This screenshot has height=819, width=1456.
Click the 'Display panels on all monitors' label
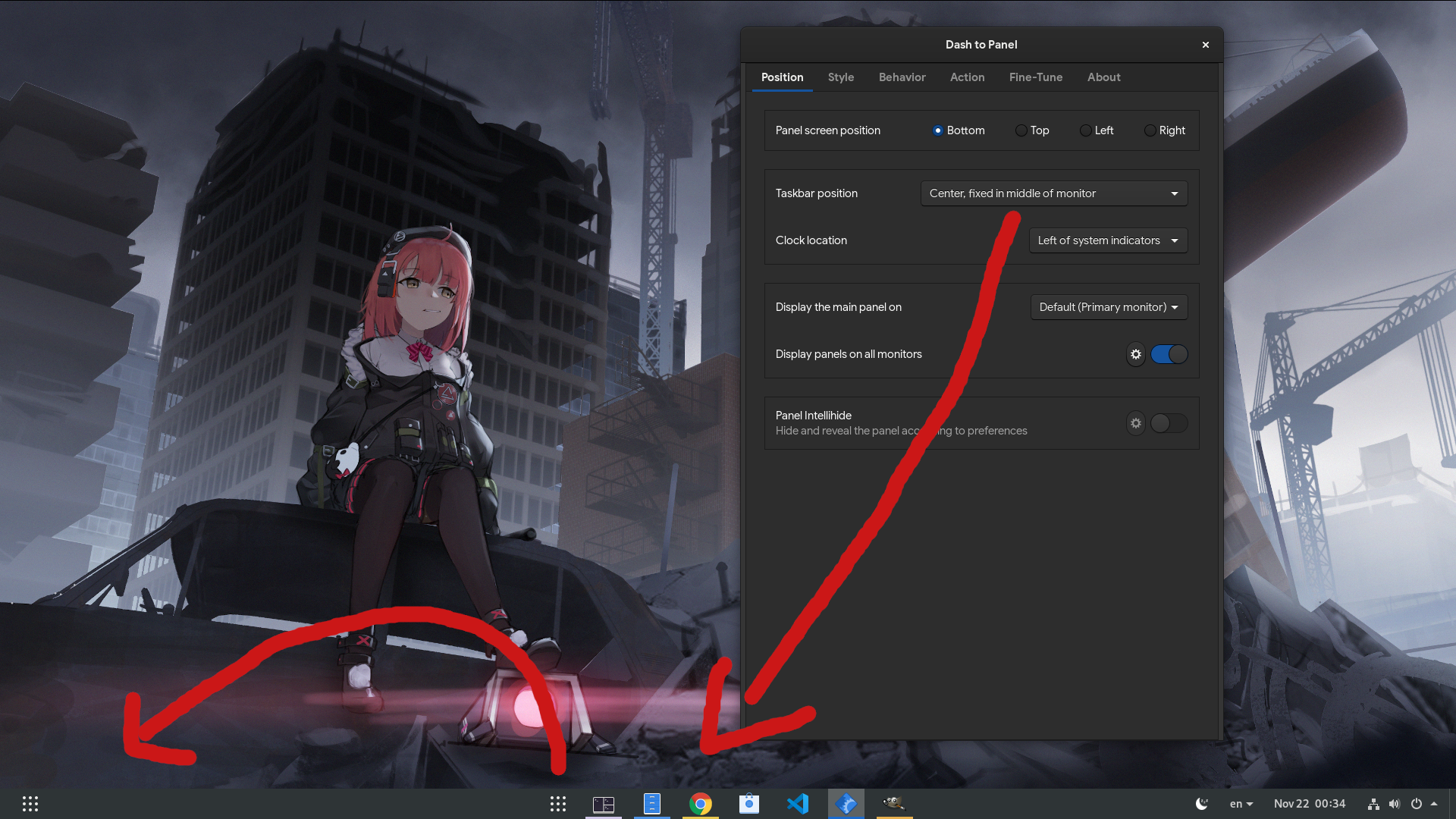click(x=849, y=354)
